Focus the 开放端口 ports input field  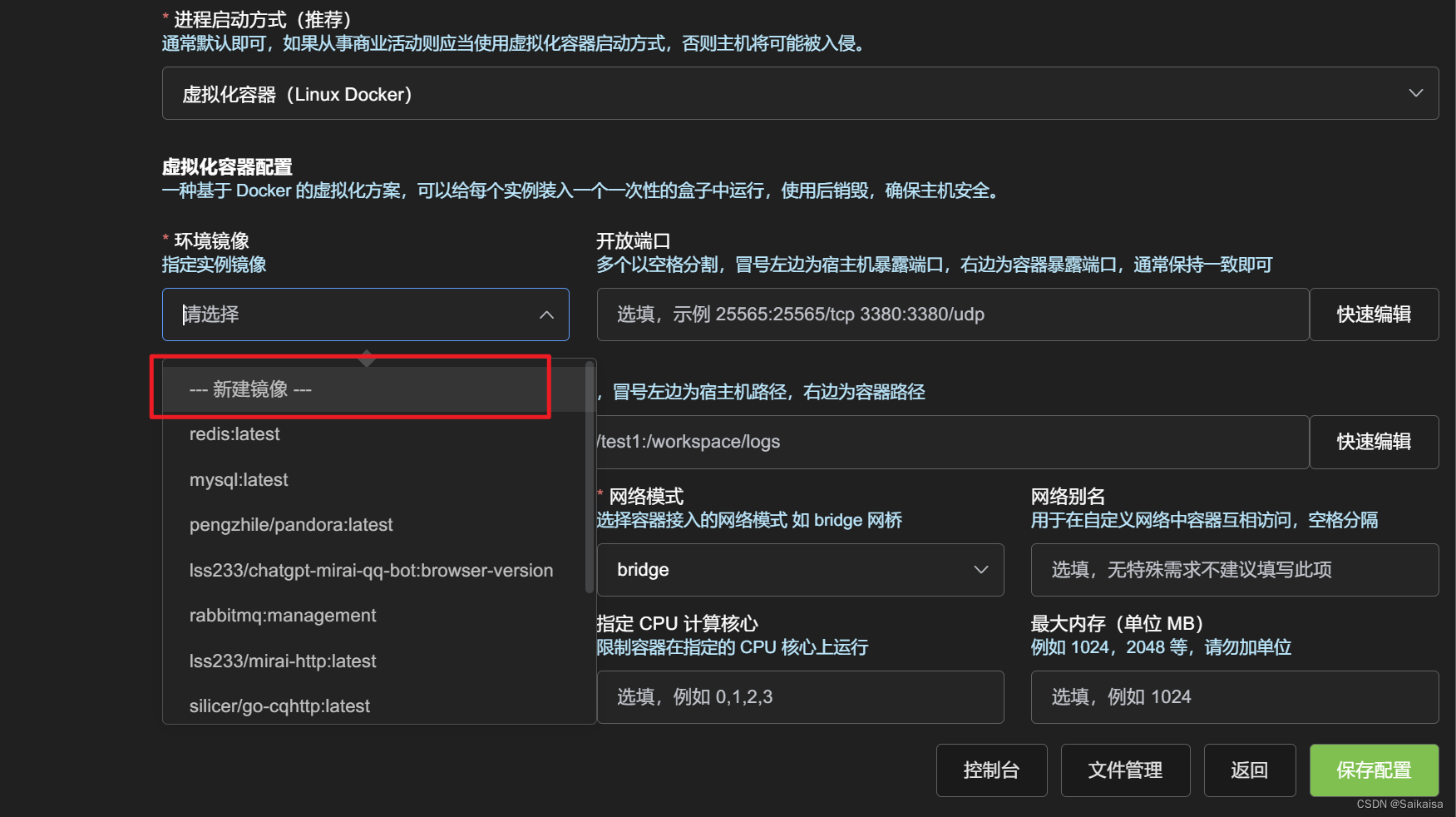953,314
